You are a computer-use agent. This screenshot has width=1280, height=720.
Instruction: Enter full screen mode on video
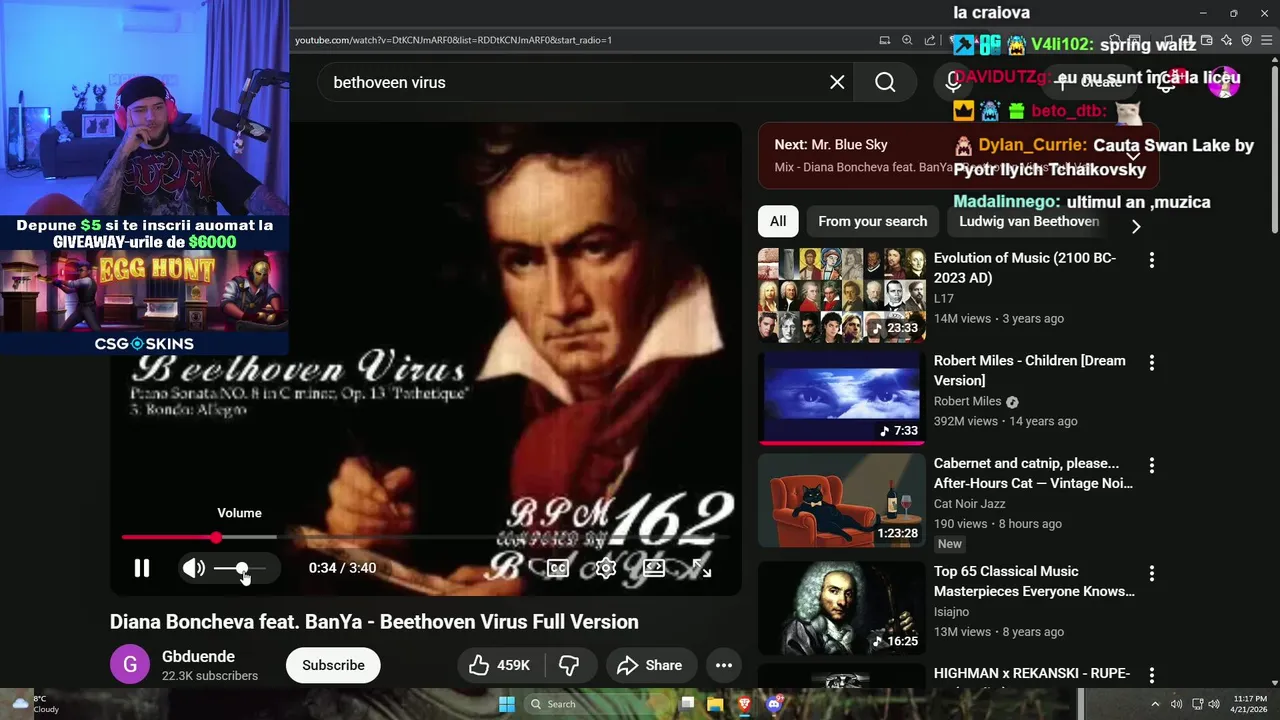(702, 568)
